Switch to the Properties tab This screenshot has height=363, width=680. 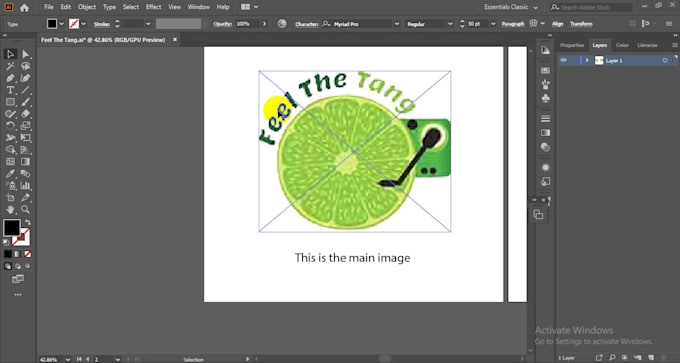pos(572,45)
